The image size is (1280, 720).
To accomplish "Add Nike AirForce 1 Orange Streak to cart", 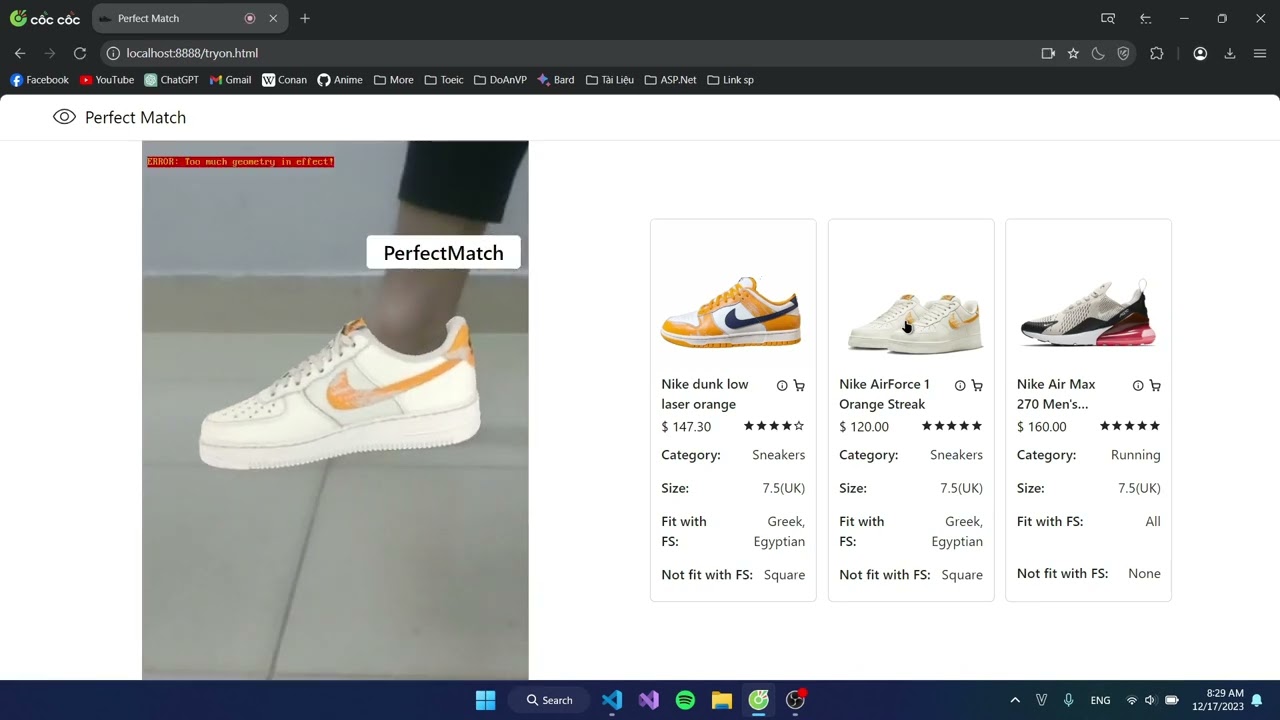I will click(x=977, y=385).
